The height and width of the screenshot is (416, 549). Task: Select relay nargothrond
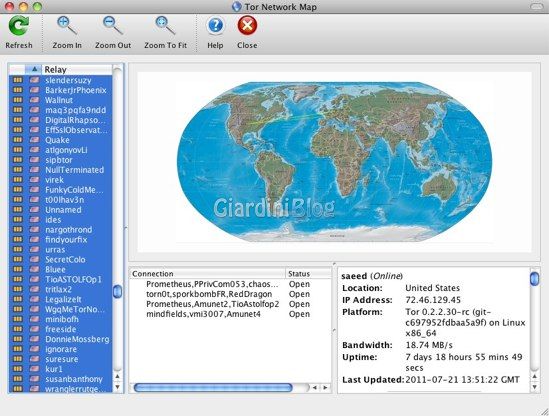click(x=69, y=230)
